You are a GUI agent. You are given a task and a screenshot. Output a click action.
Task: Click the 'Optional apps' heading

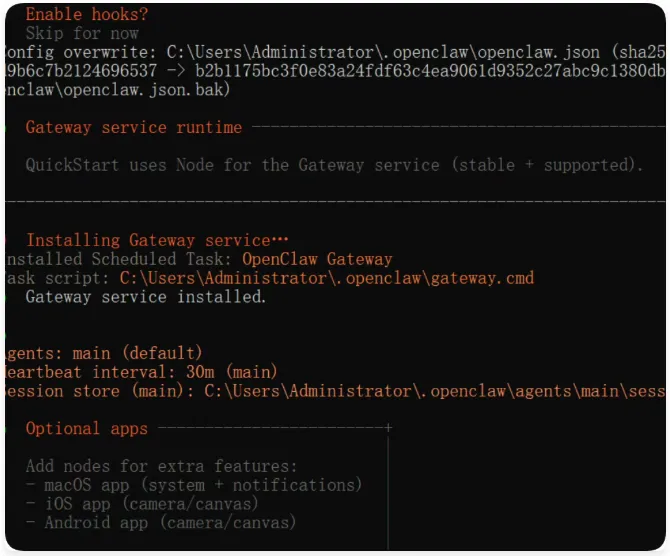(87, 429)
